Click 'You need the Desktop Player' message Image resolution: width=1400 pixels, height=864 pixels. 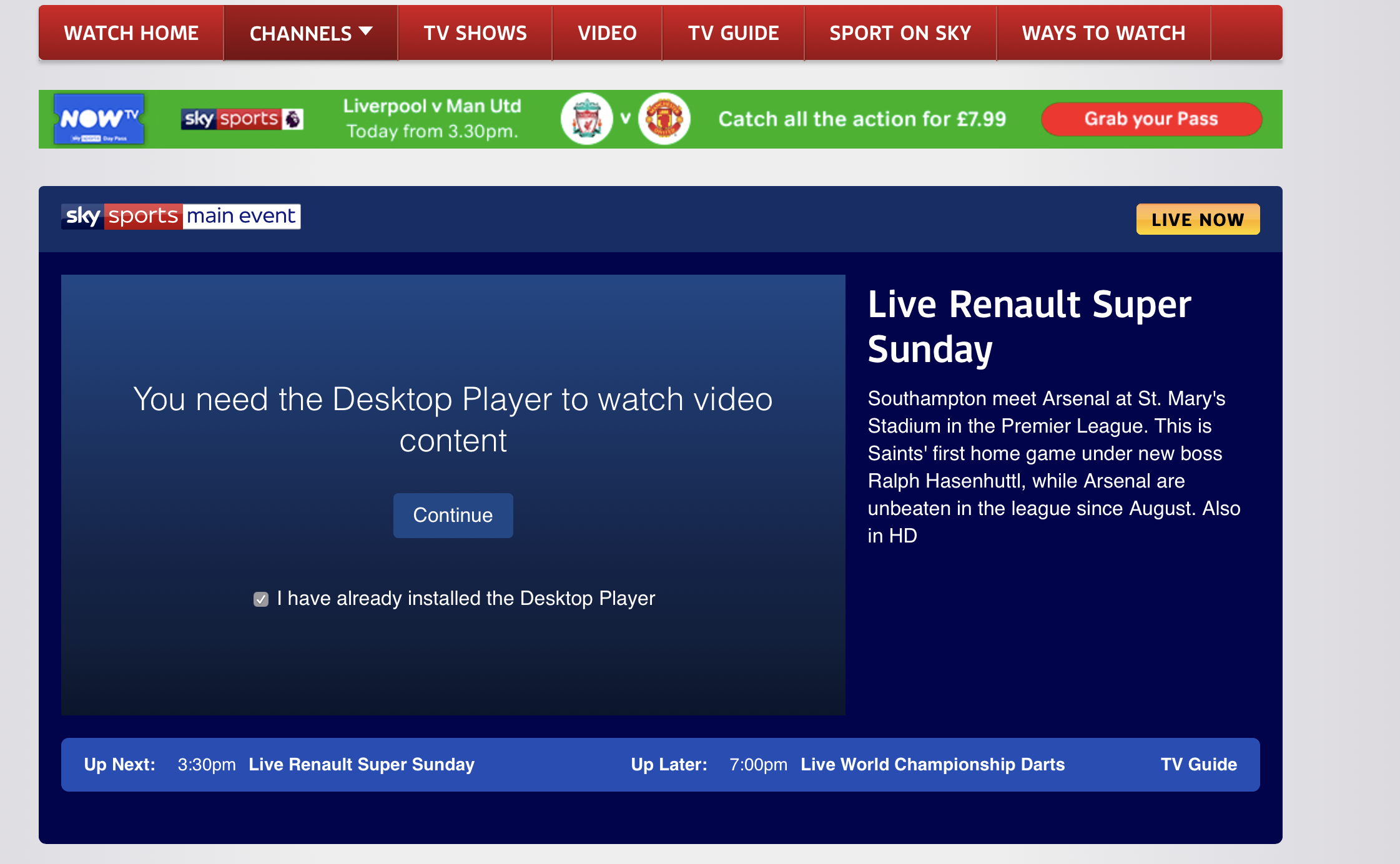pyautogui.click(x=453, y=420)
